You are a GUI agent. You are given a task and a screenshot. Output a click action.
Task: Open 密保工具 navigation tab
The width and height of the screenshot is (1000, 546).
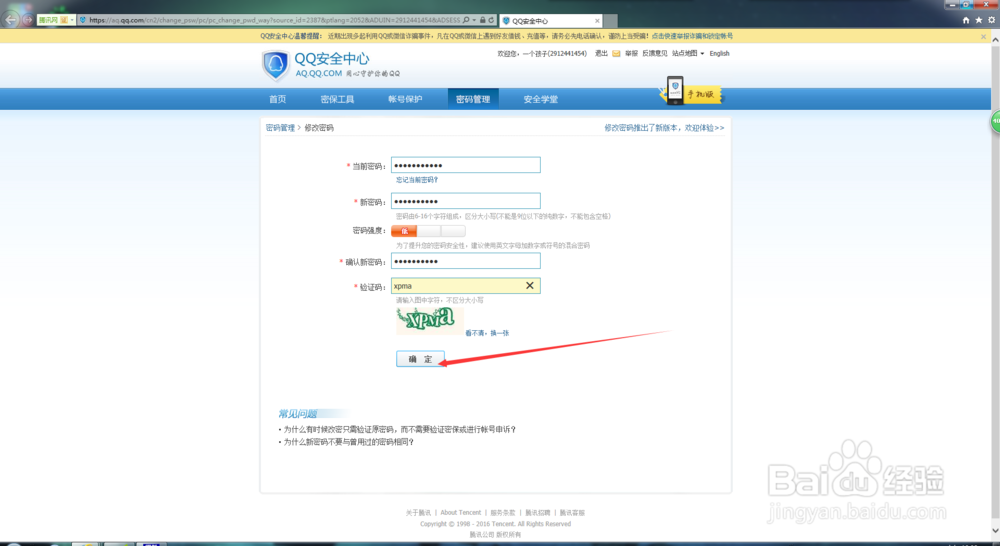click(337, 99)
